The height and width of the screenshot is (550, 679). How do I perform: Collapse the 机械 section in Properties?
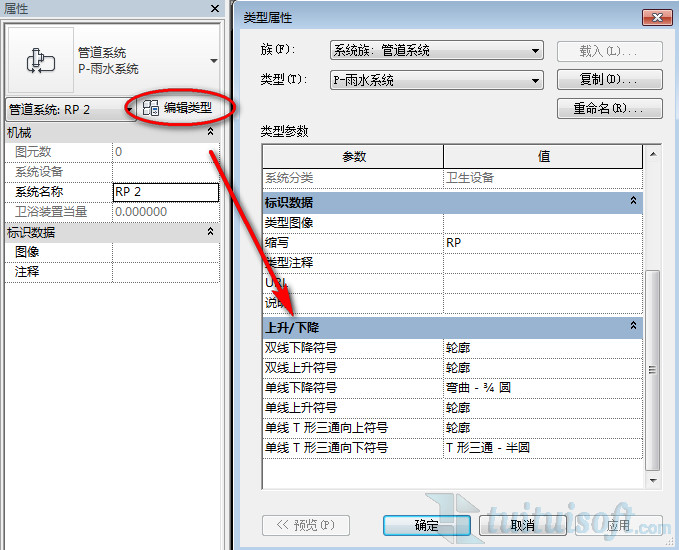click(x=210, y=132)
